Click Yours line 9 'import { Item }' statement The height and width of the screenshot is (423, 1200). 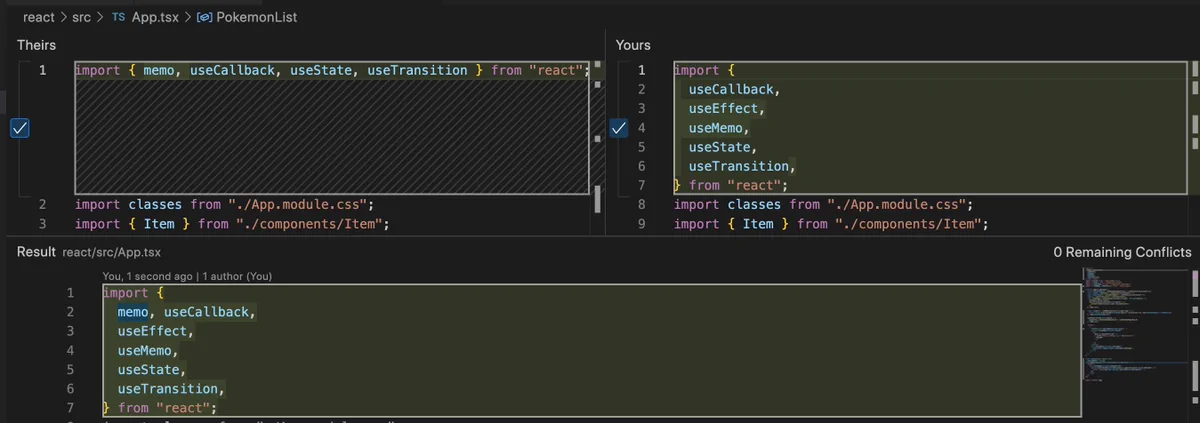831,224
